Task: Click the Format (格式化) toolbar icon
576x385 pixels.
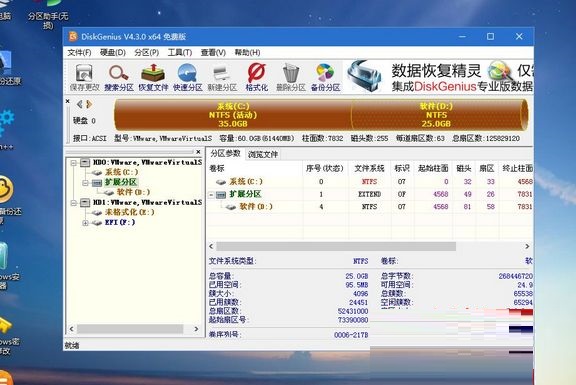Action: click(x=256, y=77)
